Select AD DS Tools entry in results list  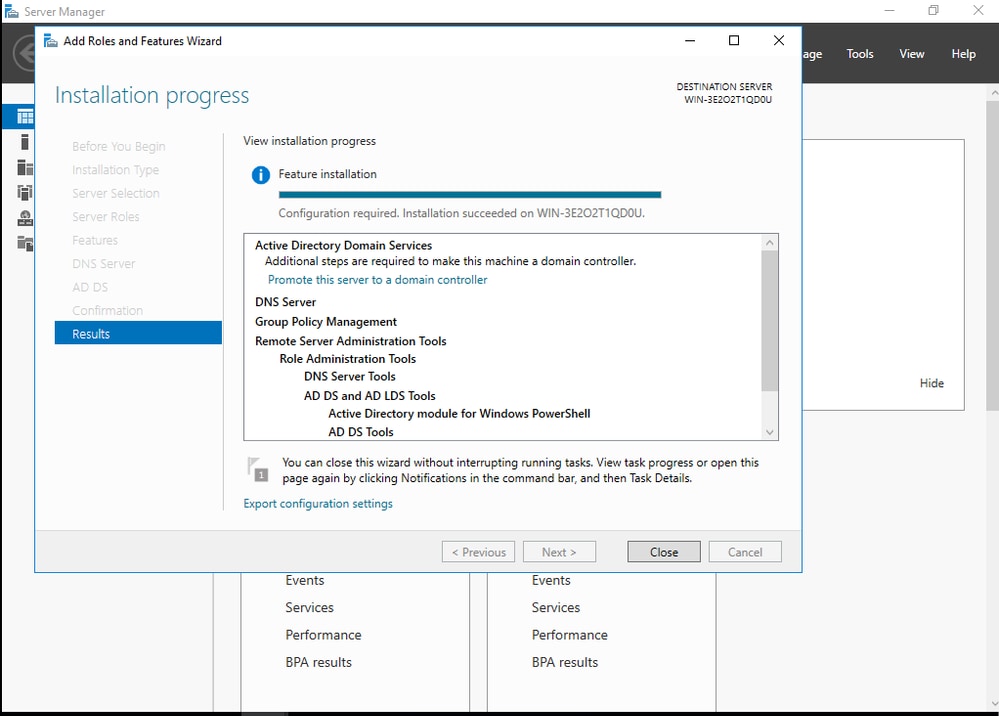(x=361, y=432)
